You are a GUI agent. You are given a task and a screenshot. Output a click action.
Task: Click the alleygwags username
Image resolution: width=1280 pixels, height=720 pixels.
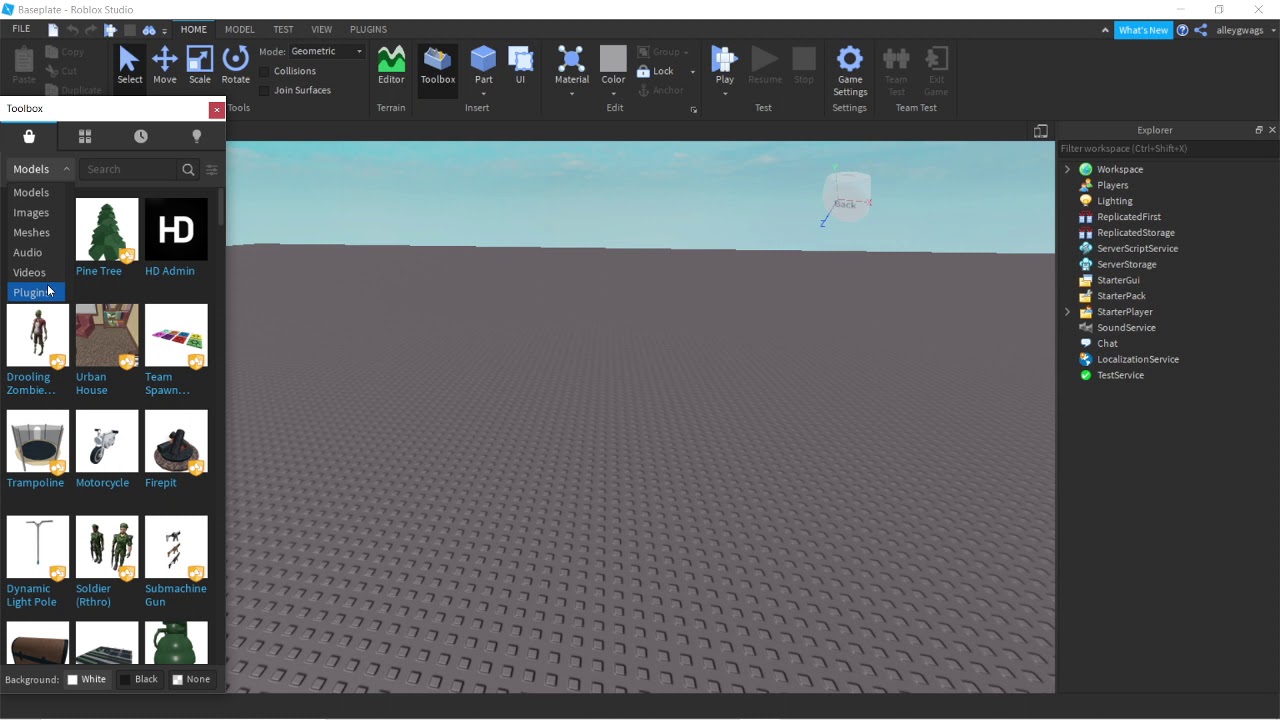click(1240, 30)
